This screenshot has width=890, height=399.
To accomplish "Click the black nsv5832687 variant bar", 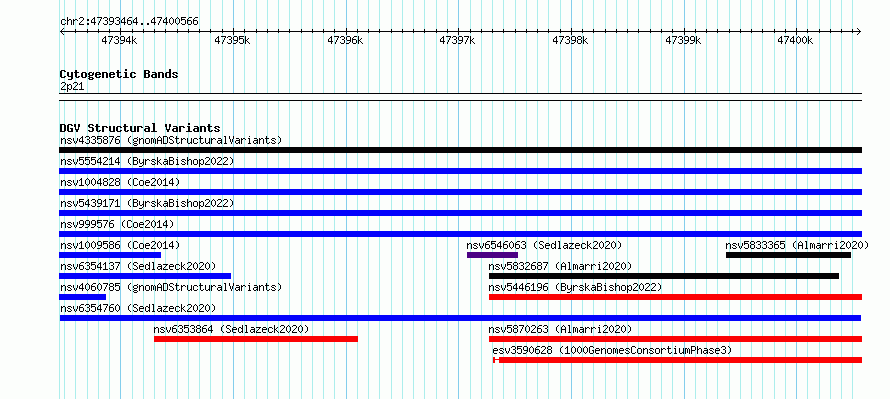I will (x=664, y=276).
